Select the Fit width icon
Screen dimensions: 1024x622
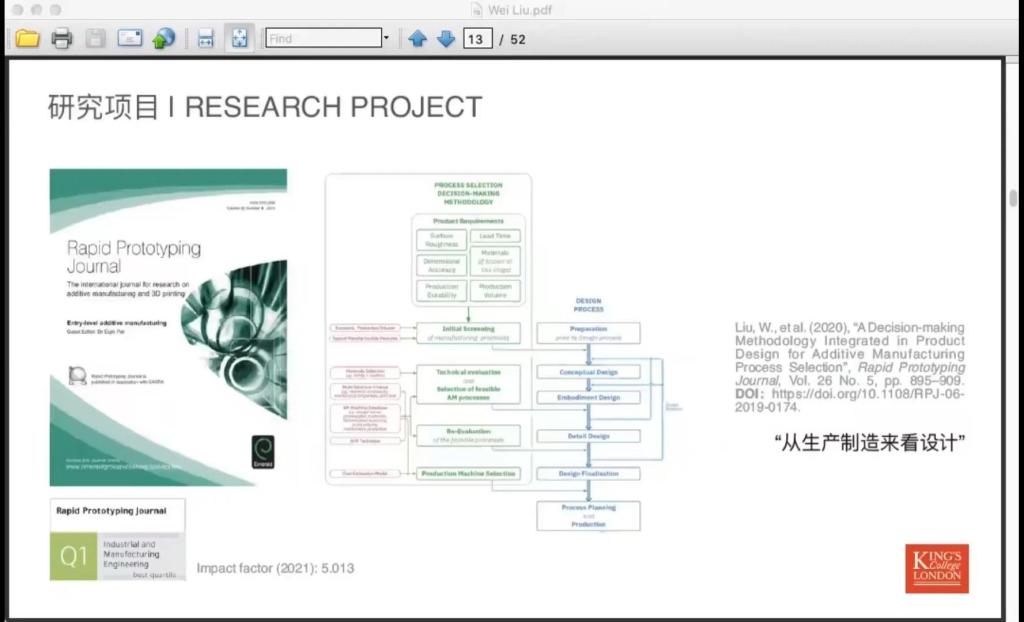(205, 39)
